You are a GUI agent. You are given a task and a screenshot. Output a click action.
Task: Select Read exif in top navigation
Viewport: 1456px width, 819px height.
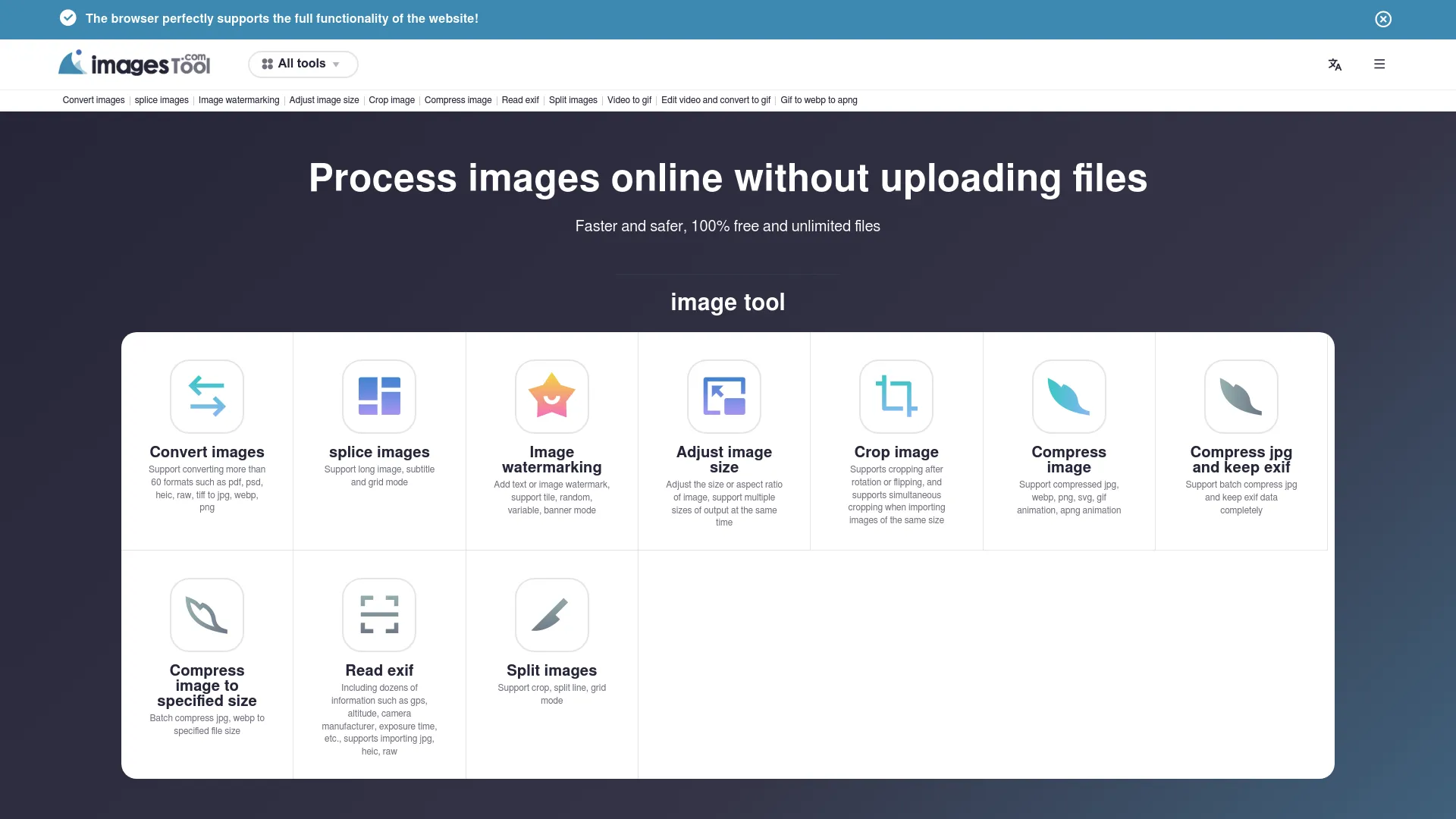pyautogui.click(x=520, y=100)
